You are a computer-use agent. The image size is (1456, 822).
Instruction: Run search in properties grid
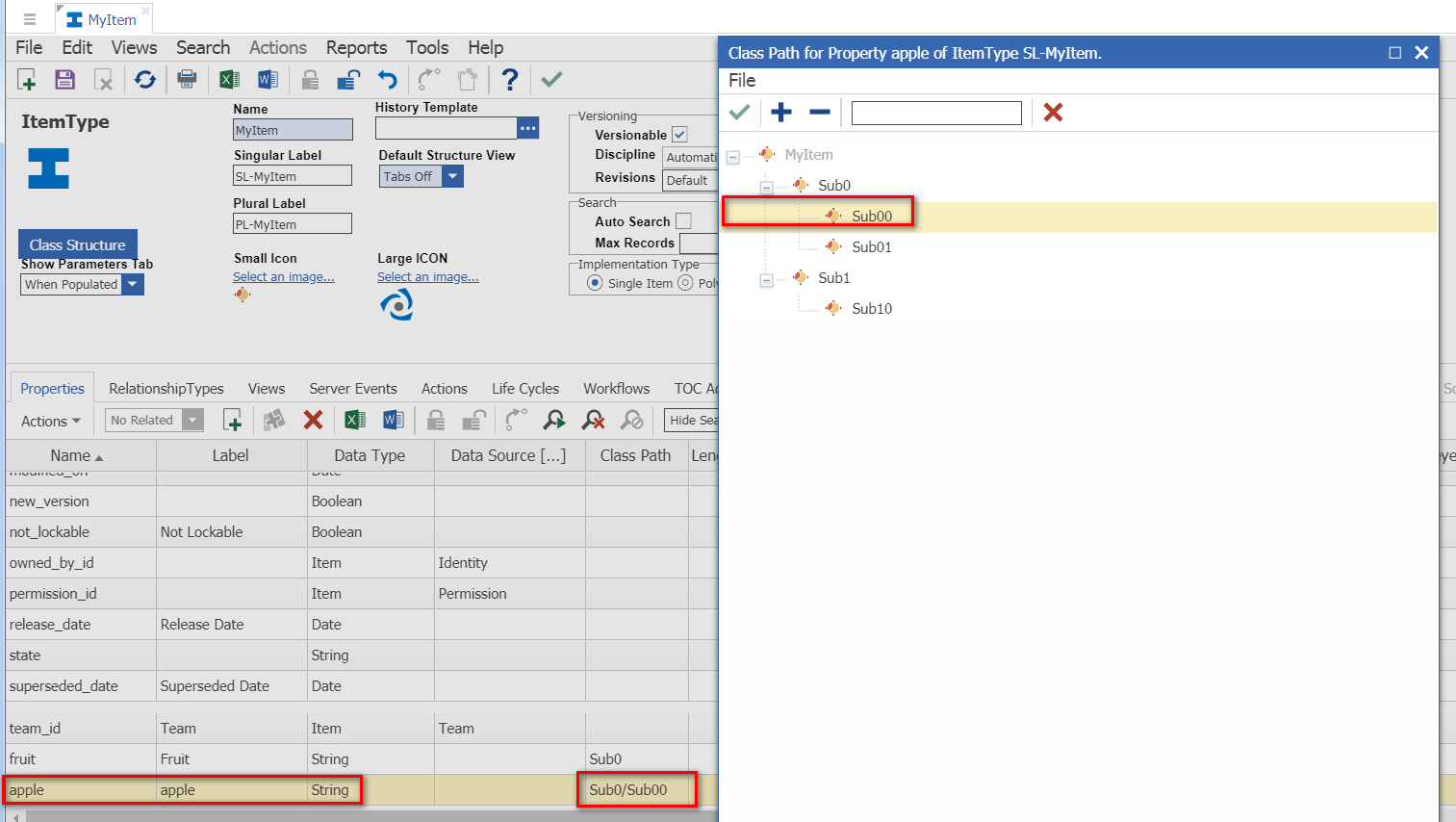[x=554, y=420]
